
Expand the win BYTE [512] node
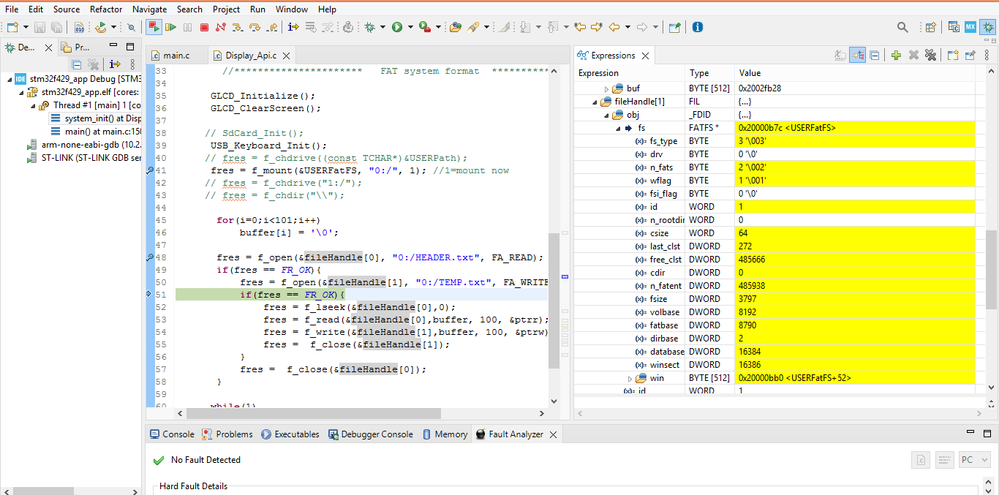[630, 379]
